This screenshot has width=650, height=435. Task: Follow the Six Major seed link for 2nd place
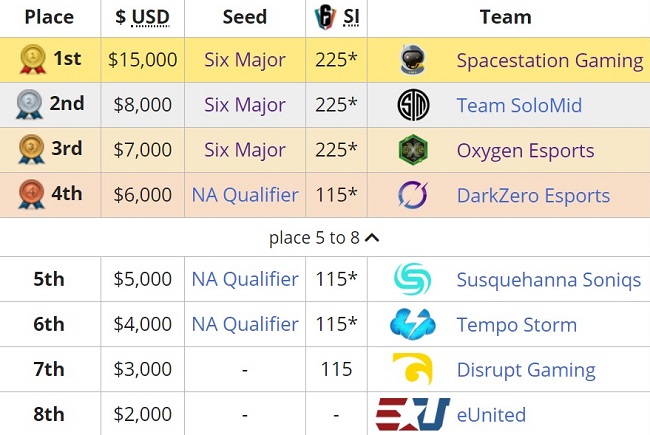click(x=245, y=105)
